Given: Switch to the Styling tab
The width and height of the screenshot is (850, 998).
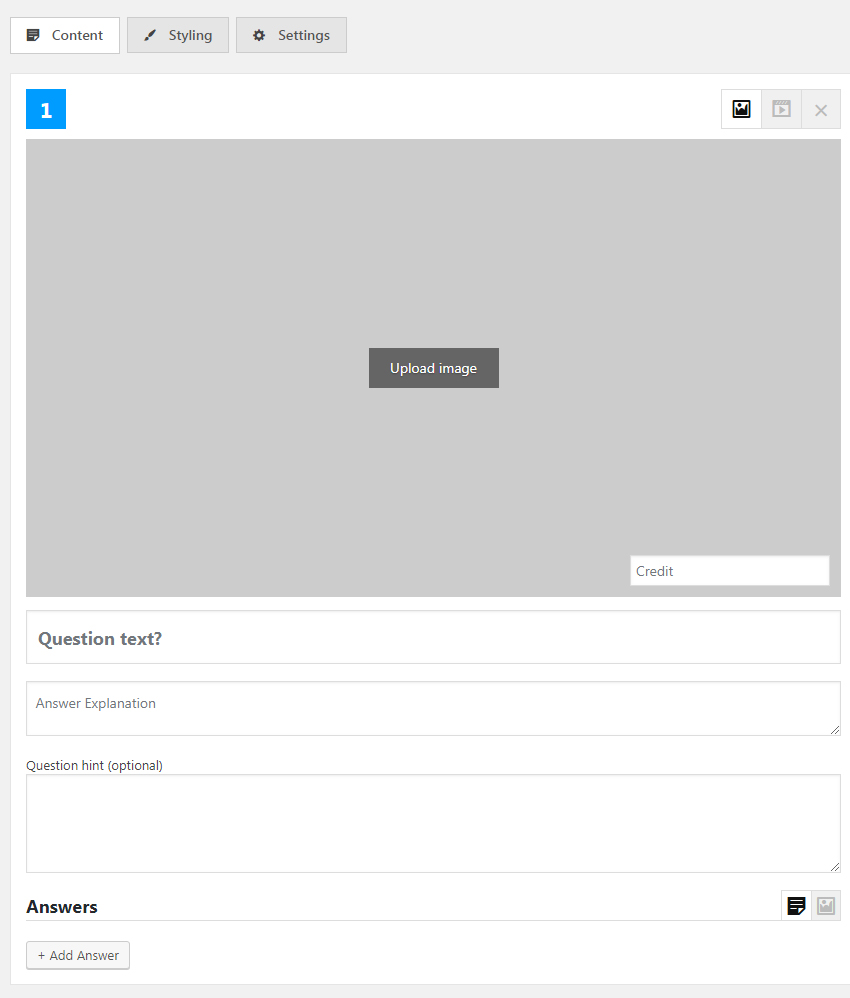Looking at the screenshot, I should pos(177,35).
